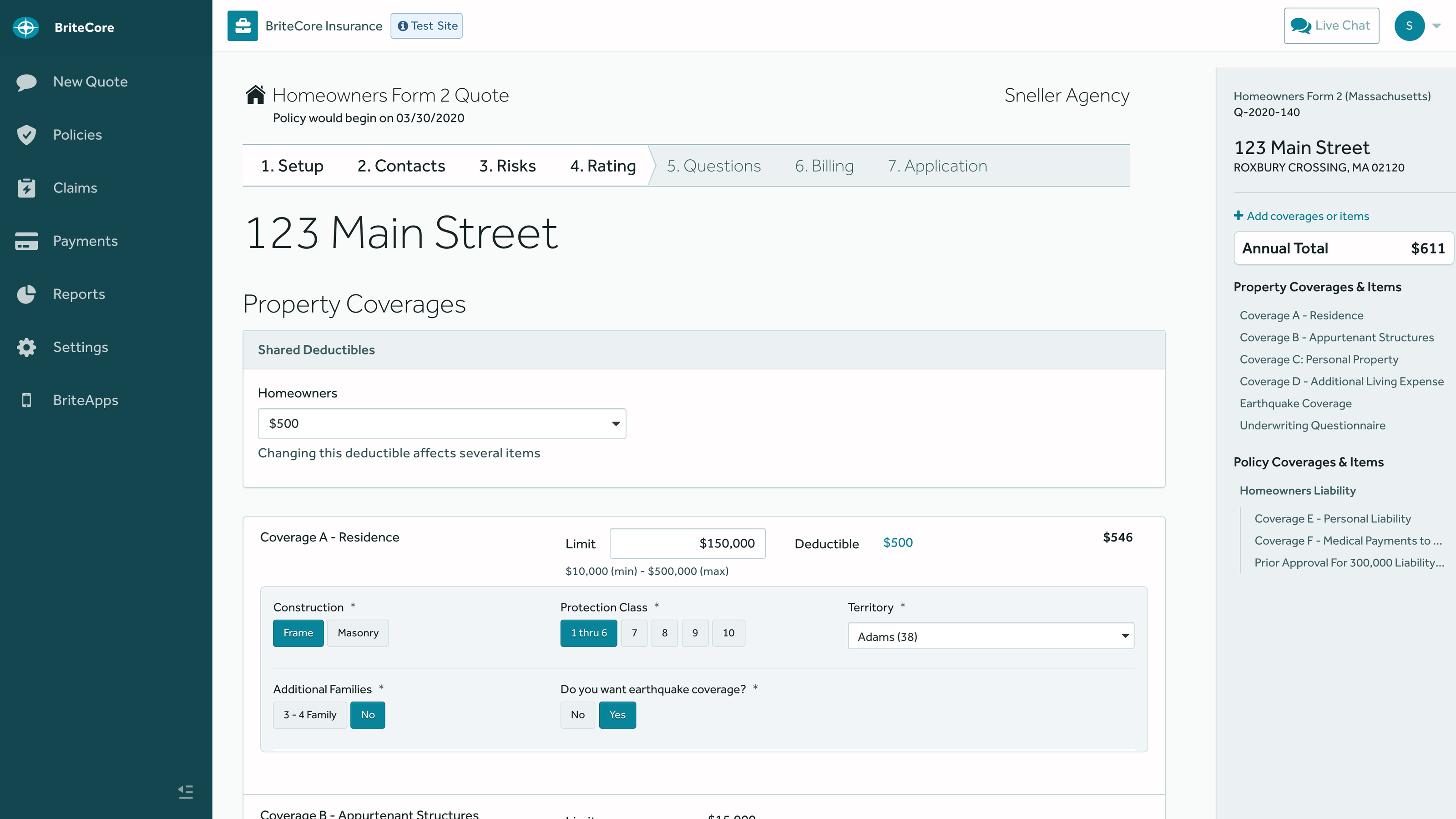Switch to the 3. Risks step
Image resolution: width=1456 pixels, height=819 pixels.
tap(507, 166)
